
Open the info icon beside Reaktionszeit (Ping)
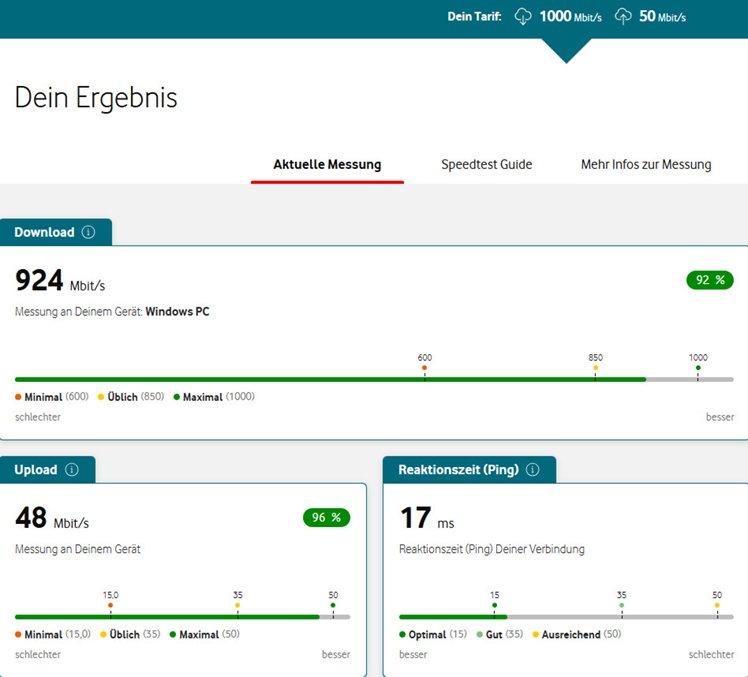pyautogui.click(x=532, y=469)
